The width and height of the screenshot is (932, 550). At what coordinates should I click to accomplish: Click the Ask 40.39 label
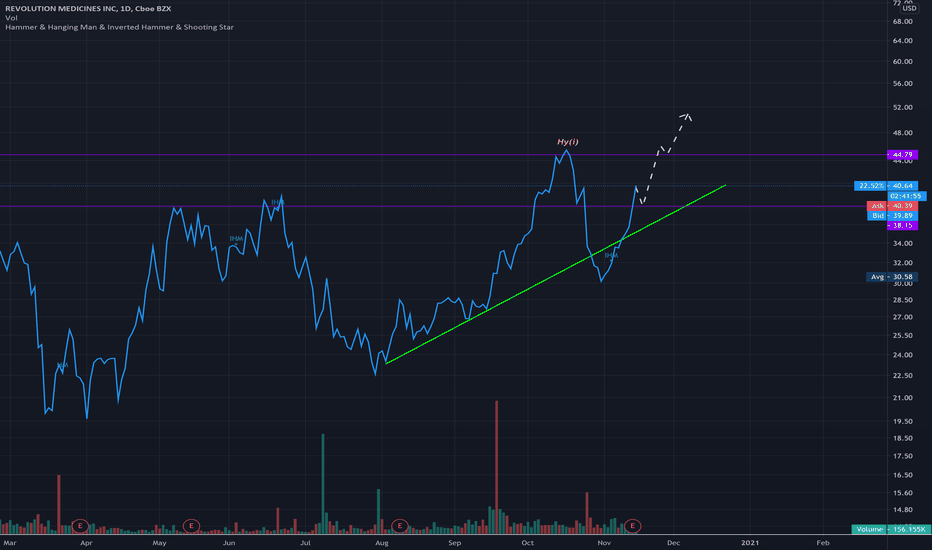point(892,206)
